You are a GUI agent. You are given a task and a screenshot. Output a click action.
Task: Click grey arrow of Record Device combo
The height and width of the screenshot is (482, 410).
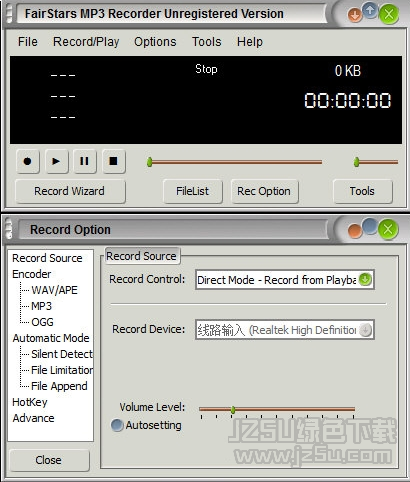[365, 330]
